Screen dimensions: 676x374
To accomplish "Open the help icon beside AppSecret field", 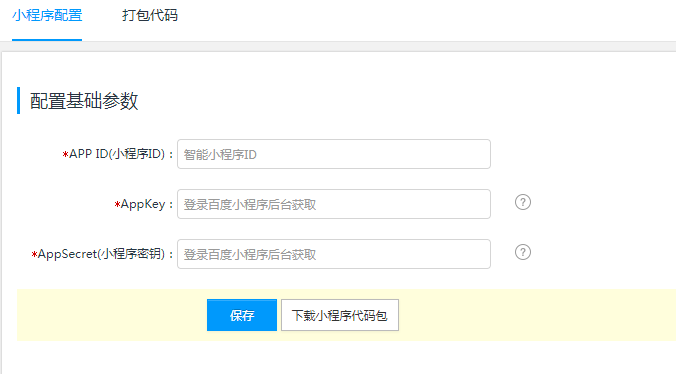I will [523, 252].
